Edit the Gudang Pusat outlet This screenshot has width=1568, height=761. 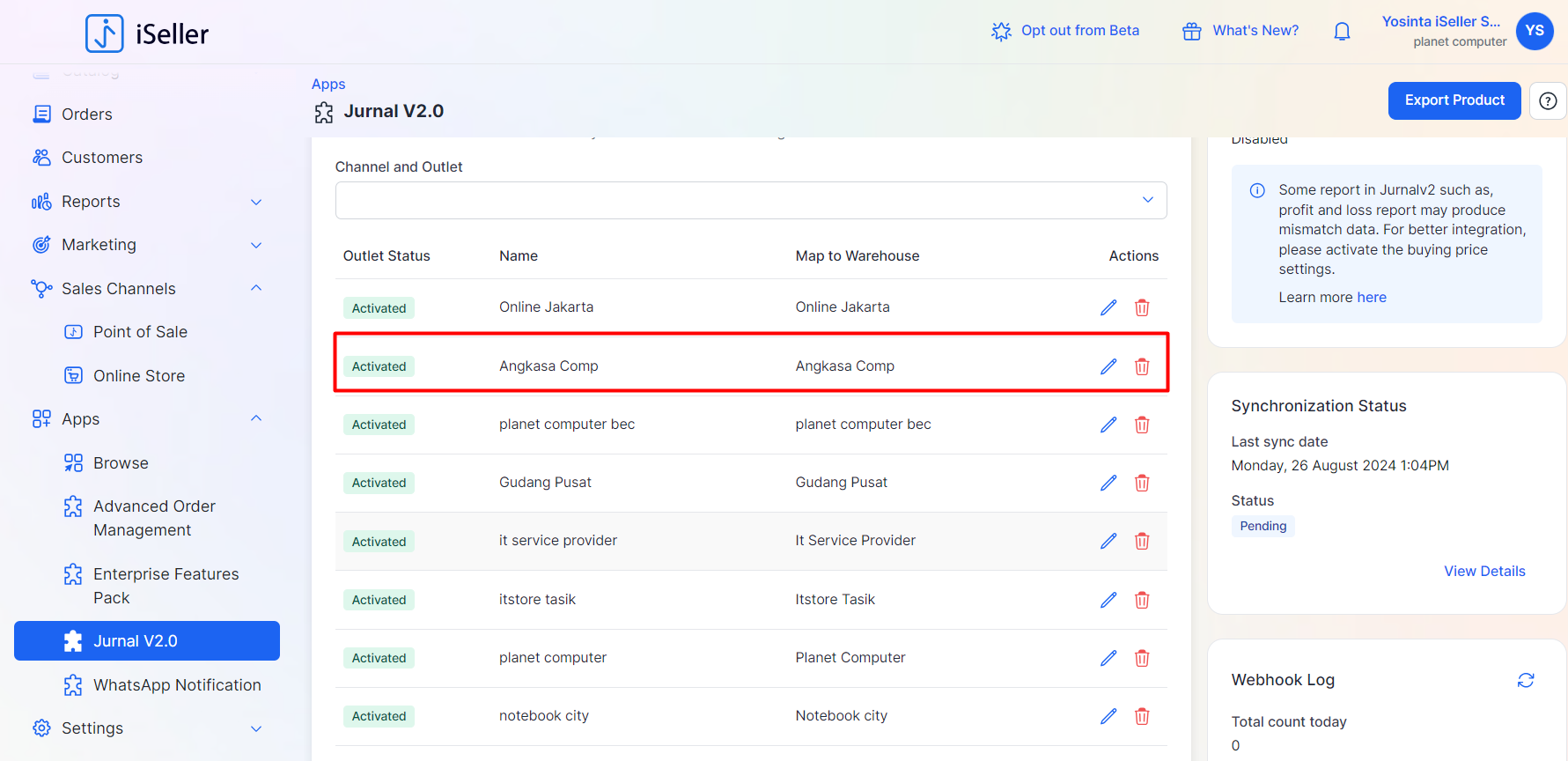coord(1108,483)
